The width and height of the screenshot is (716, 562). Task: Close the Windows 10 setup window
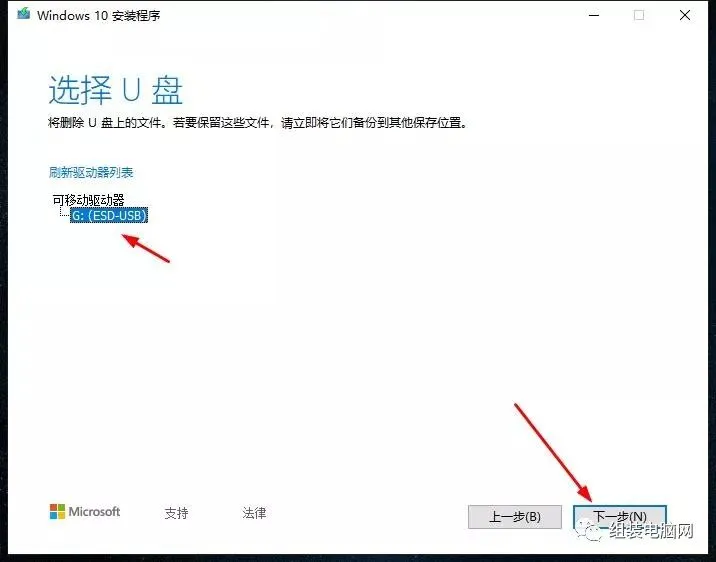click(x=684, y=15)
